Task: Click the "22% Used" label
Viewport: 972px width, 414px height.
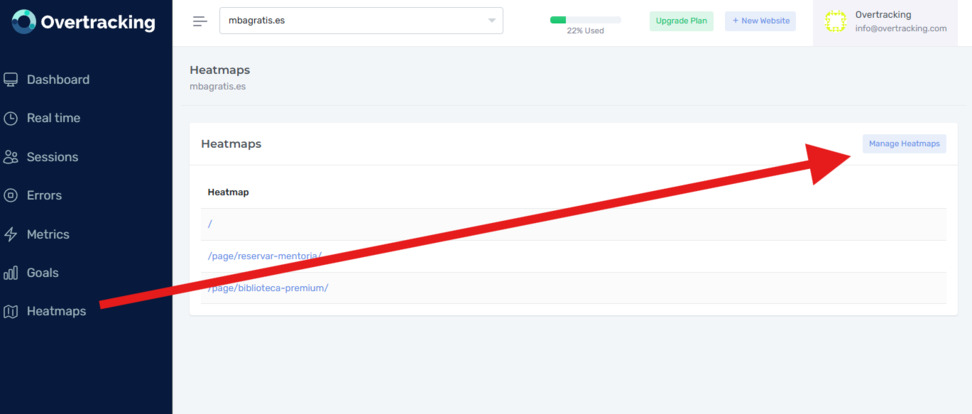Action: click(x=585, y=31)
